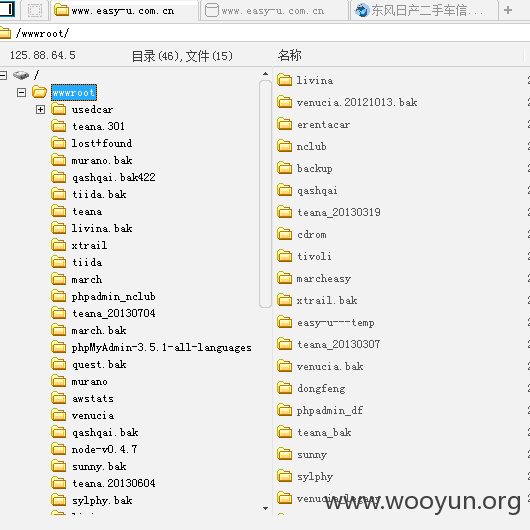Select the lost+found folder
The height and width of the screenshot is (530, 530).
click(102, 143)
